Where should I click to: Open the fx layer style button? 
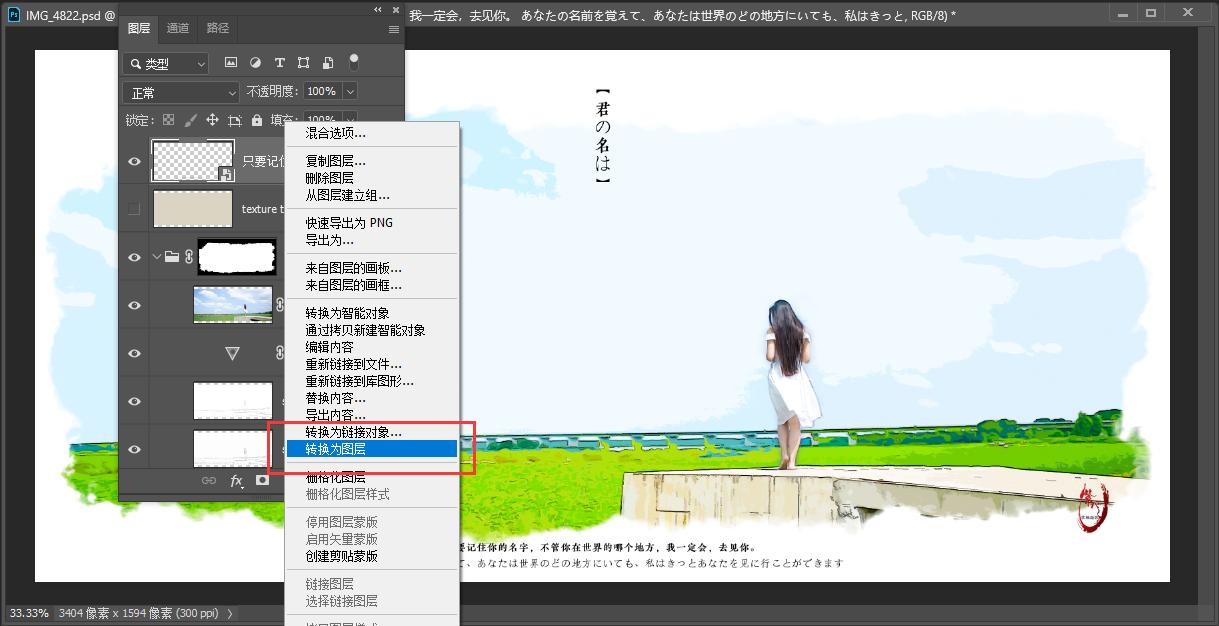pos(237,481)
